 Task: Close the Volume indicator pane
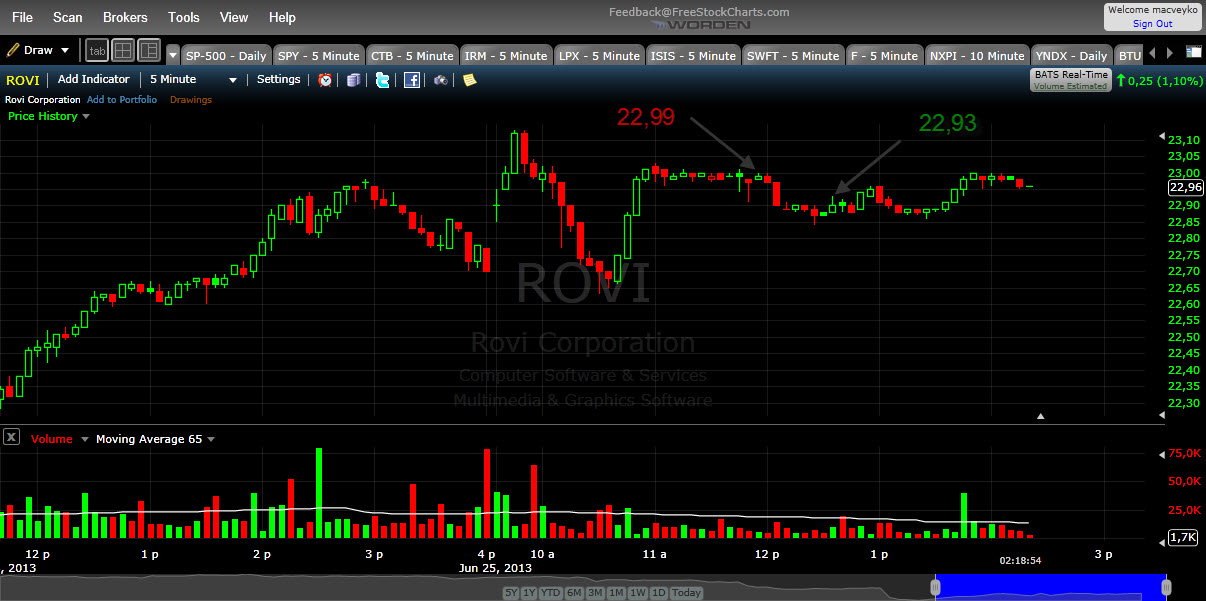(11, 437)
